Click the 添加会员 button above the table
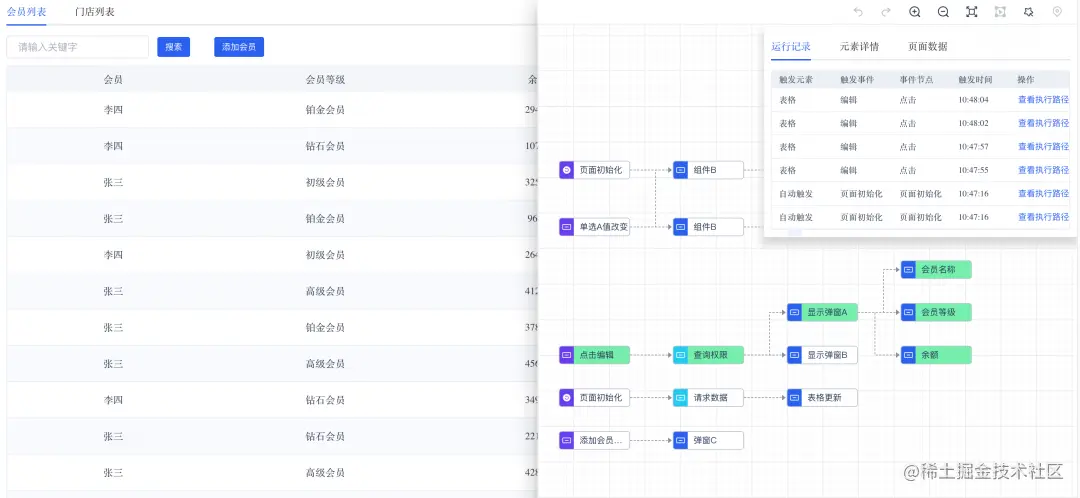The height and width of the screenshot is (498, 1080). pos(239,47)
